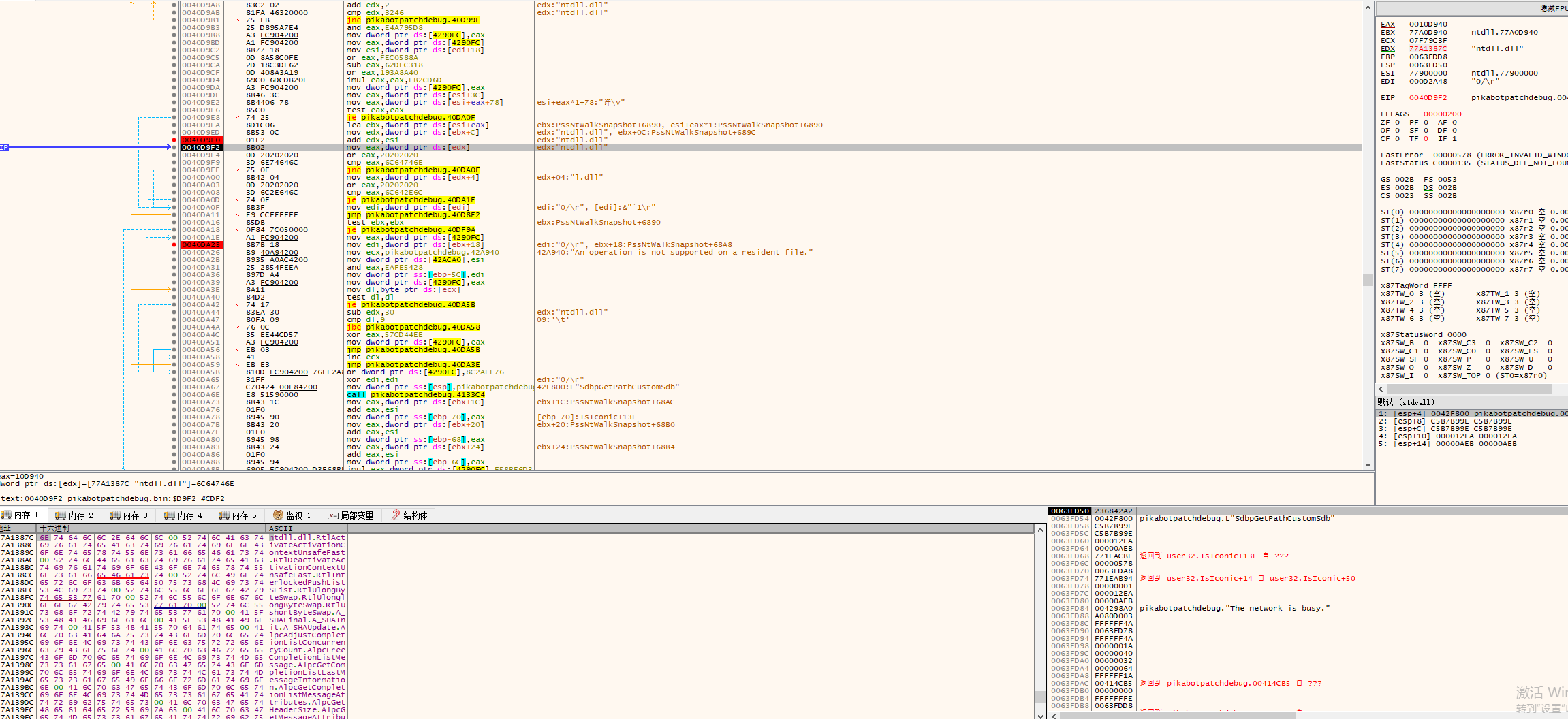Select the EAX register value 0010D940

pos(1428,24)
